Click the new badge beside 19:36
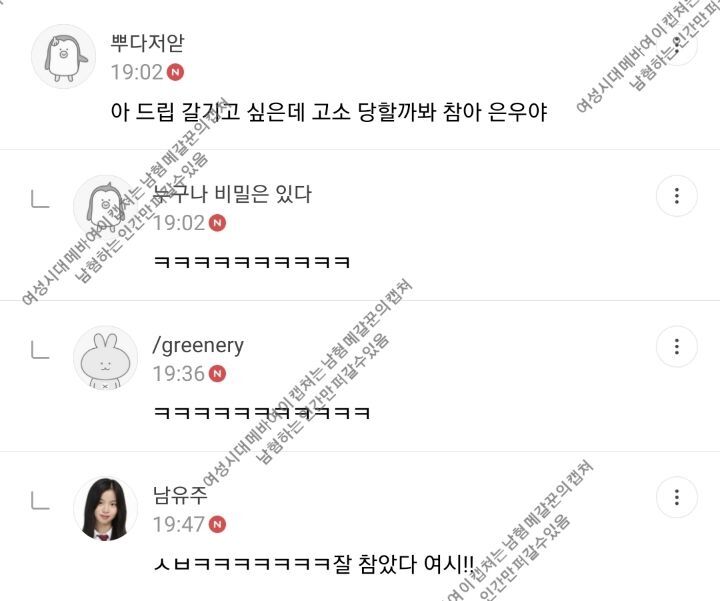Viewport: 720px width, 601px height. click(x=218, y=374)
